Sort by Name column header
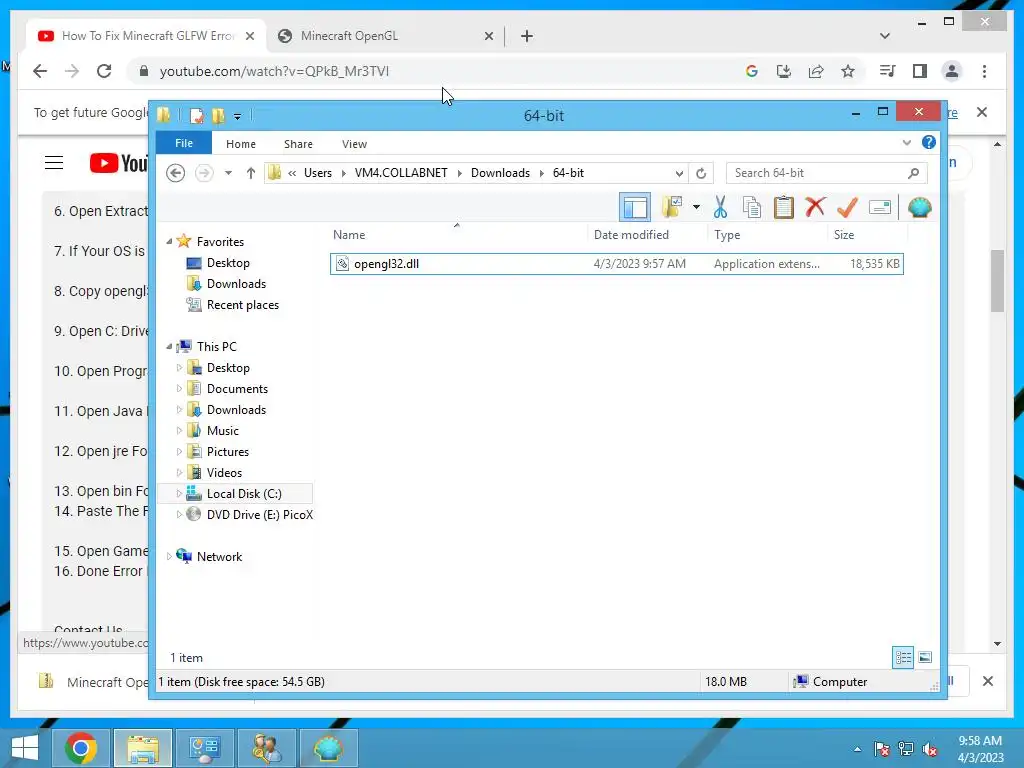 349,234
